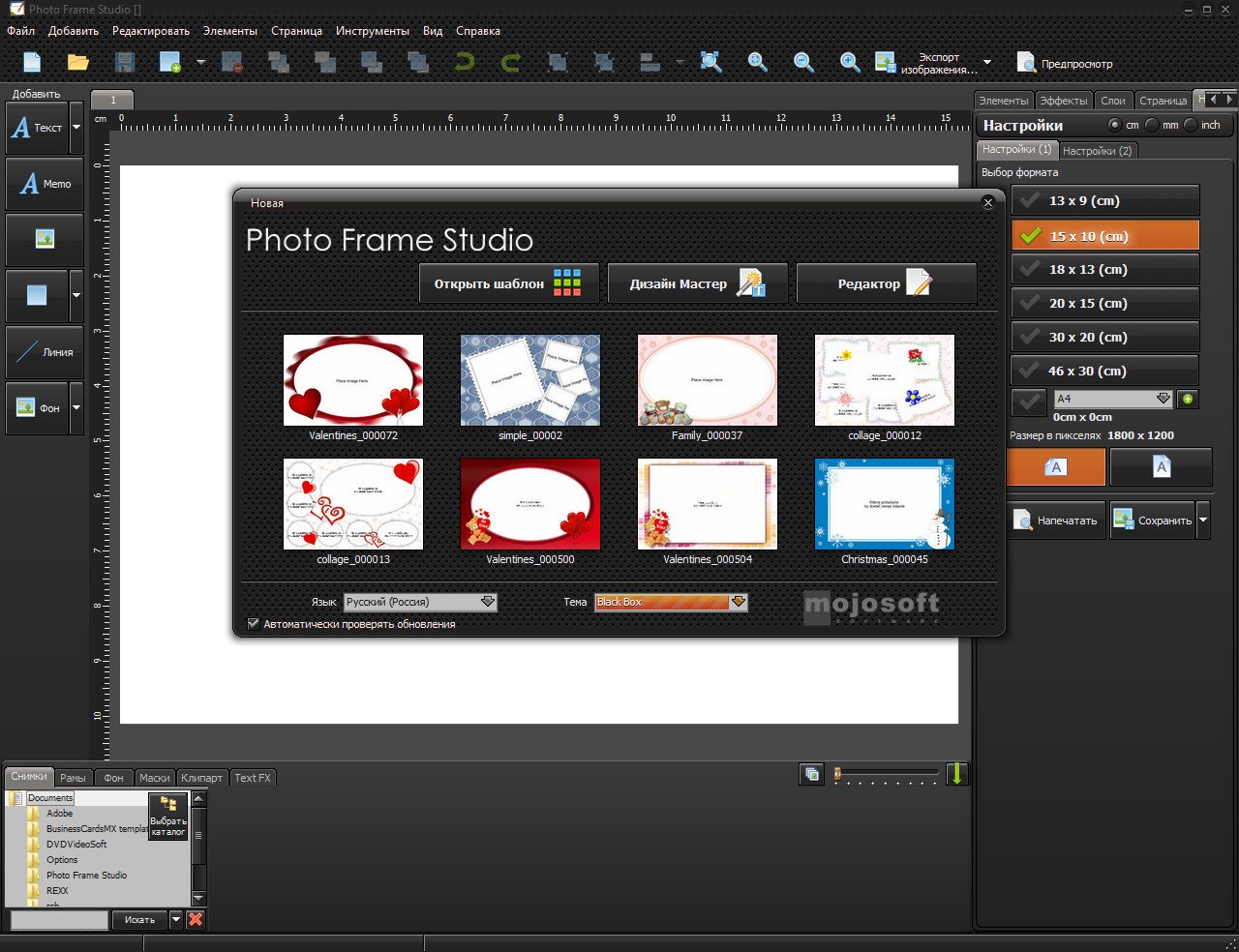Open the Редактировать menu

click(x=151, y=31)
